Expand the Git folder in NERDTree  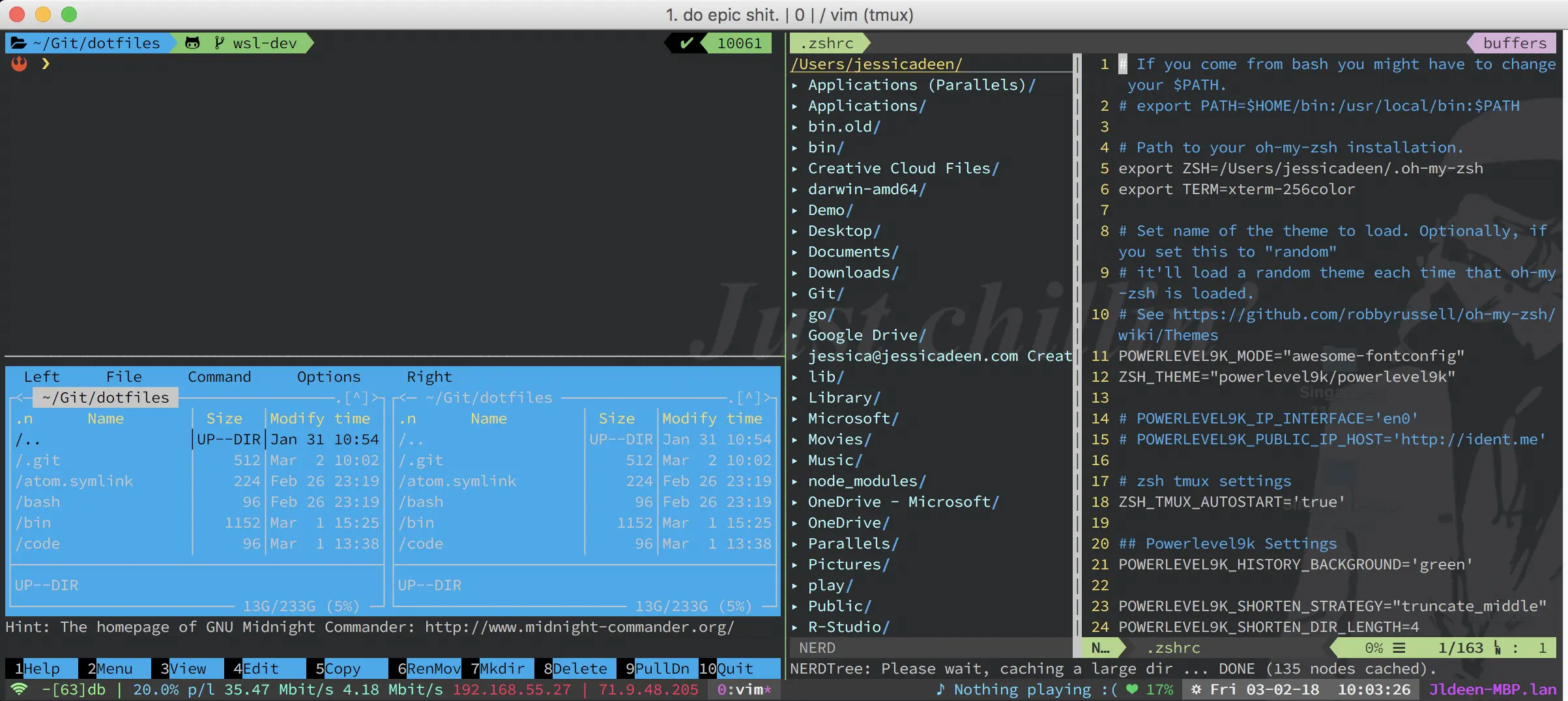click(x=795, y=294)
